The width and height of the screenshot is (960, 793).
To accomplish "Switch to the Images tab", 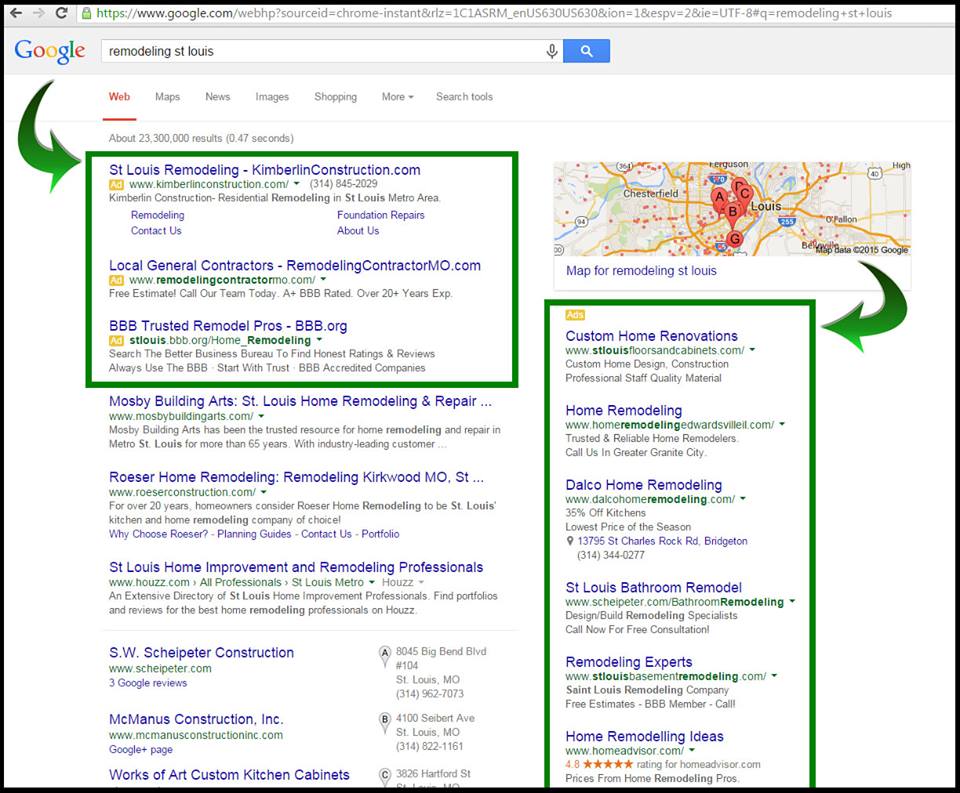I will tap(272, 97).
